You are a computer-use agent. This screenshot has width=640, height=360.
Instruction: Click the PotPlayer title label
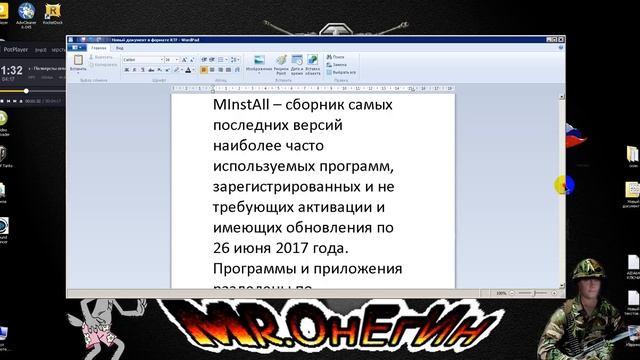[x=16, y=49]
